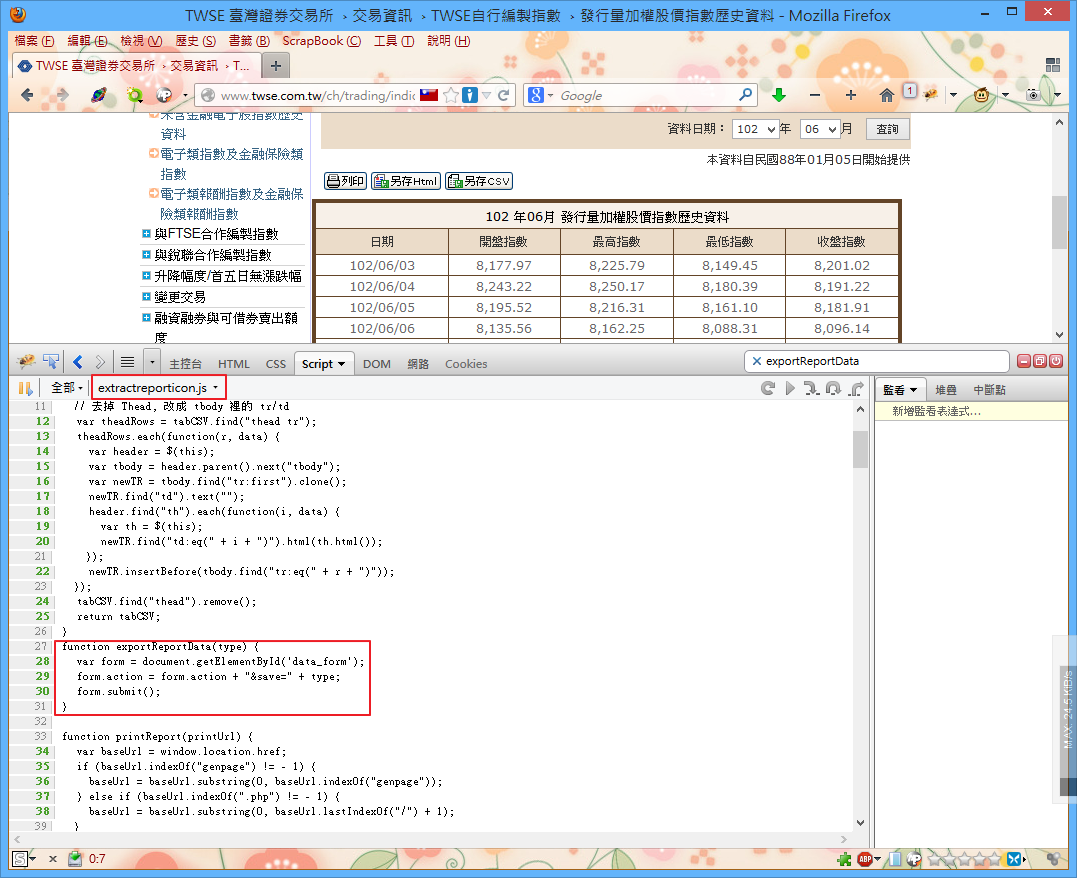Viewport: 1077px width, 878px height.
Task: Click the green download arrow icon
Action: coord(778,95)
